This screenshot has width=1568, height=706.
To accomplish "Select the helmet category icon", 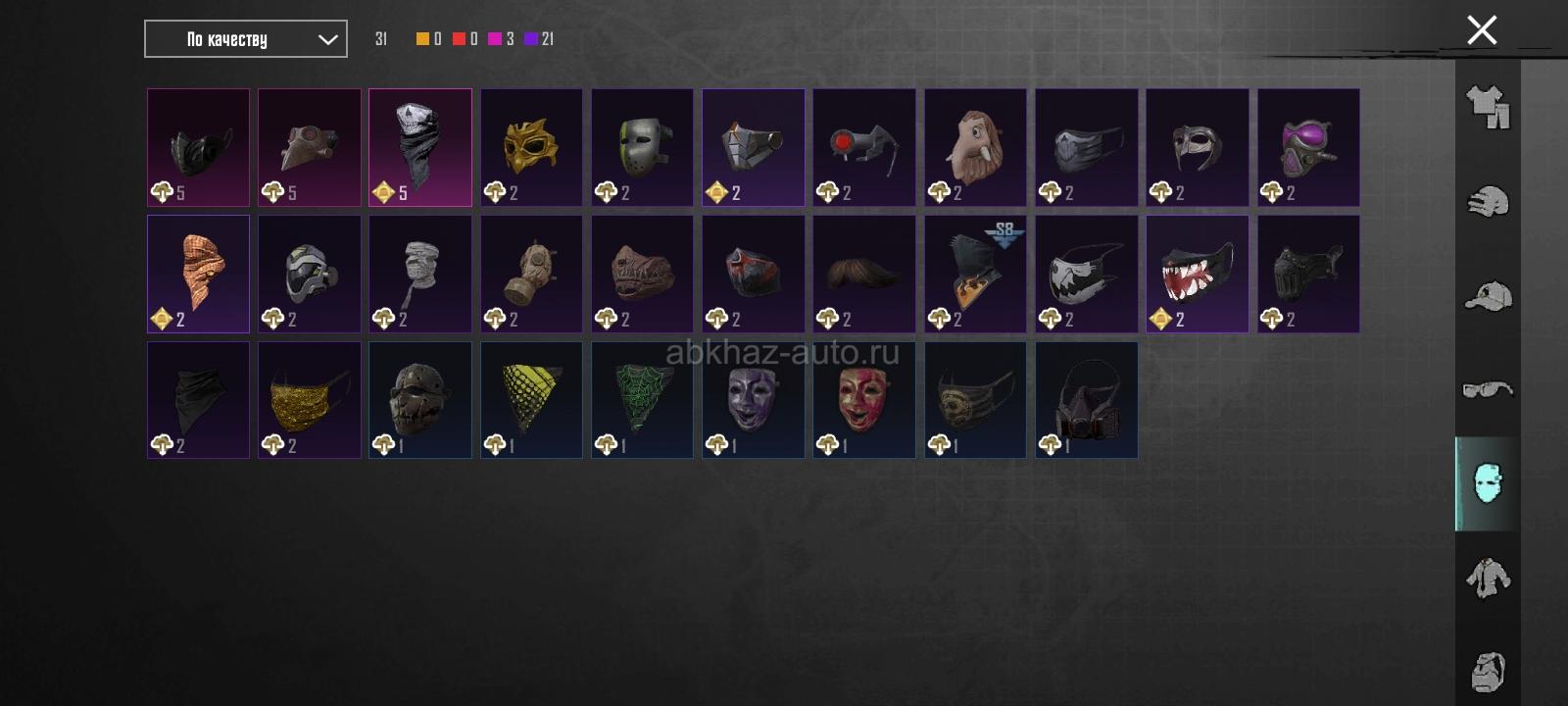I will point(1488,201).
